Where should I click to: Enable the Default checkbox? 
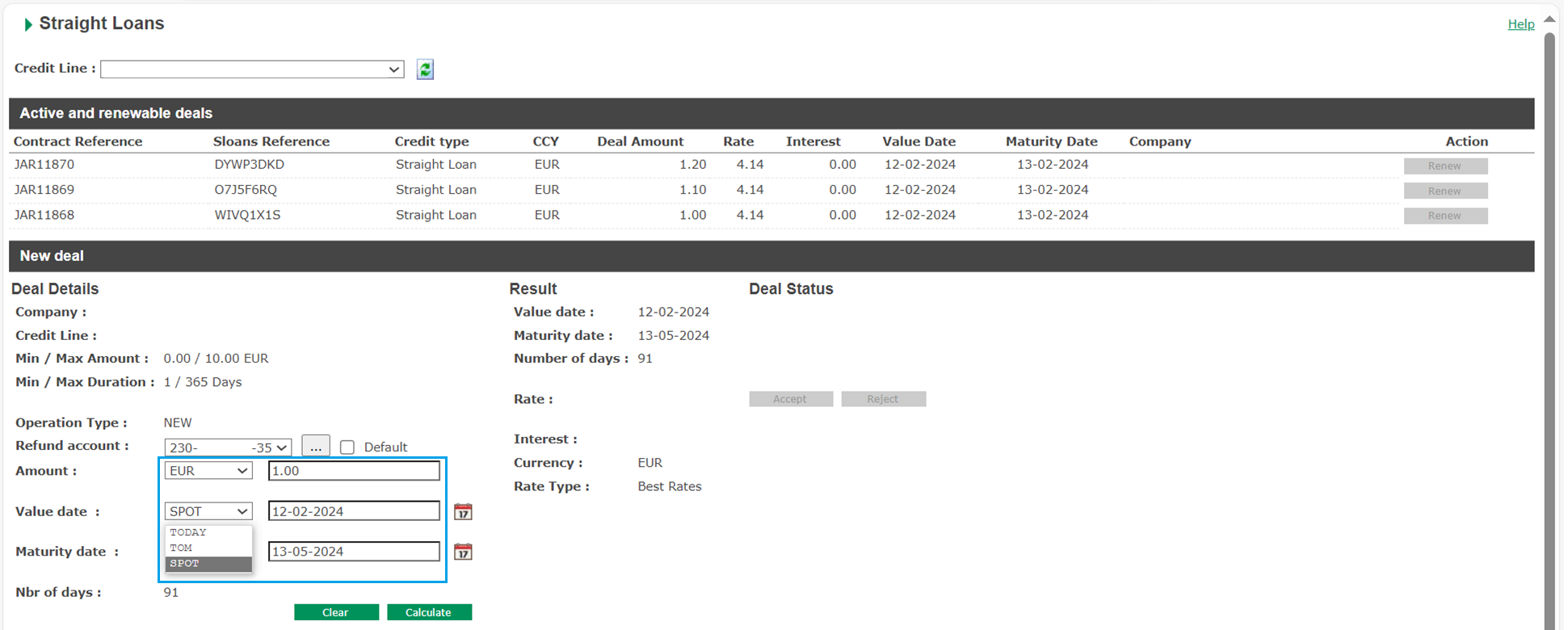click(x=347, y=447)
